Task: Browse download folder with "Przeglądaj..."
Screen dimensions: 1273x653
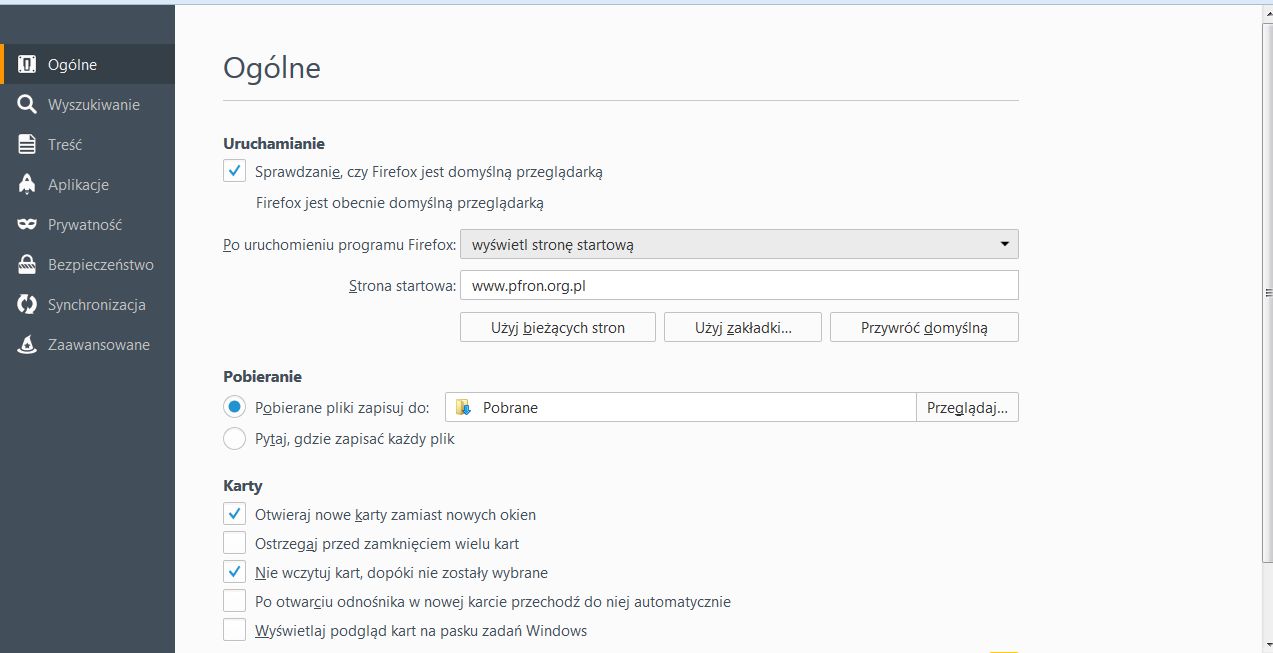Action: pyautogui.click(x=967, y=407)
